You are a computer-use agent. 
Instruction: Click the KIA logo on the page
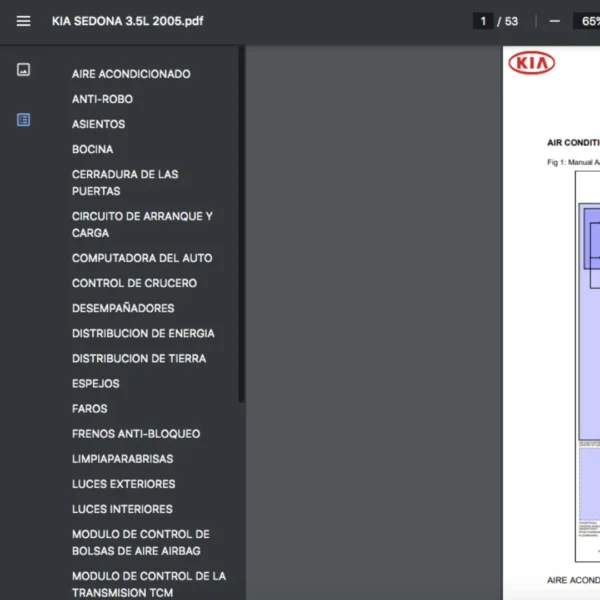(532, 63)
